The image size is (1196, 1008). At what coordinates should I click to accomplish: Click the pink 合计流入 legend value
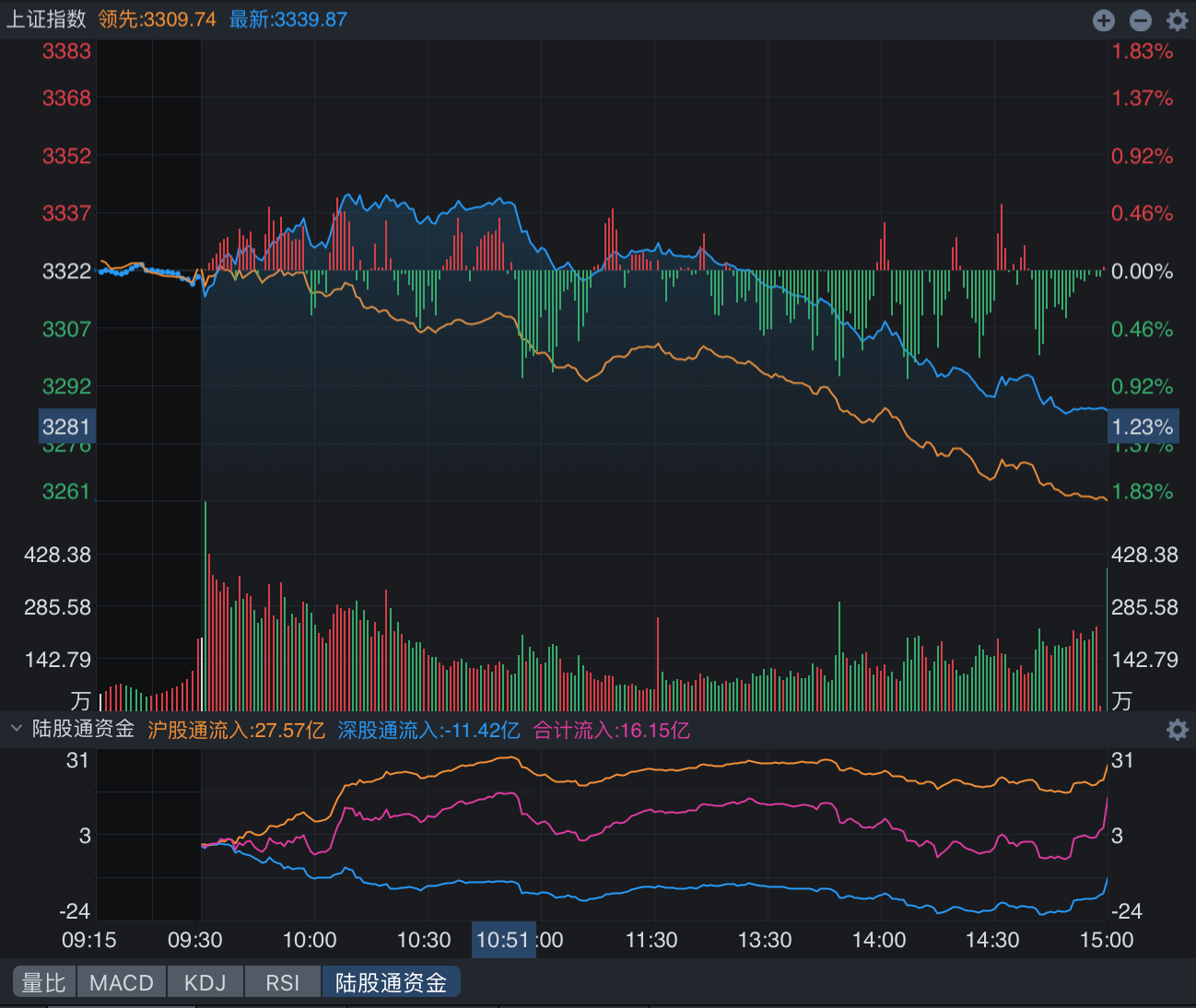[611, 731]
